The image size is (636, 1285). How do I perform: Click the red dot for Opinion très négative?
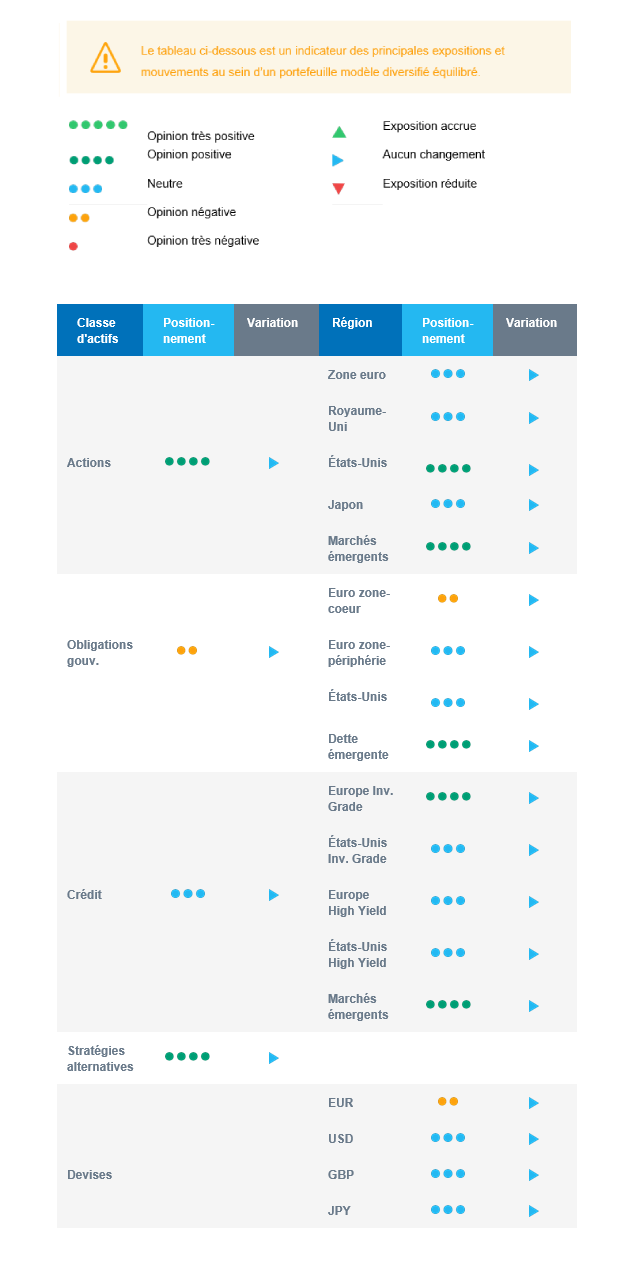click(73, 246)
